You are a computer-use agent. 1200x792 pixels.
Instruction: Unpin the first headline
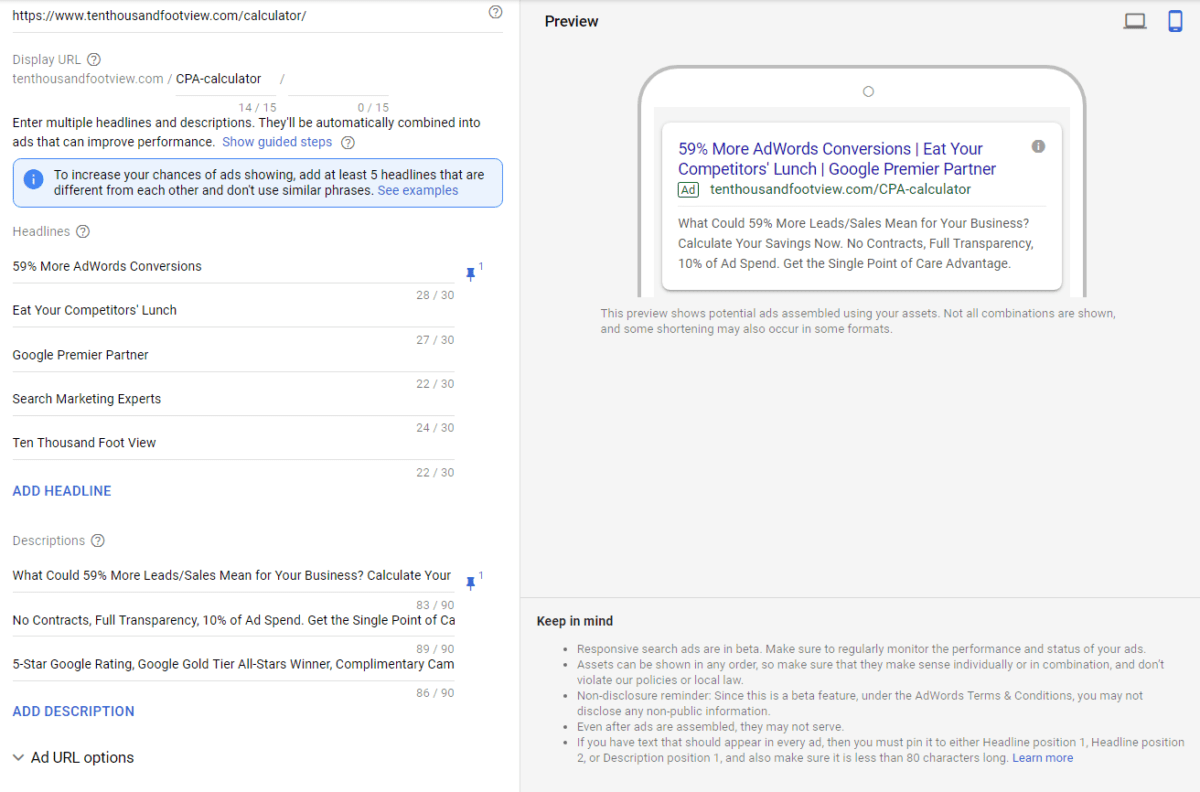click(470, 273)
